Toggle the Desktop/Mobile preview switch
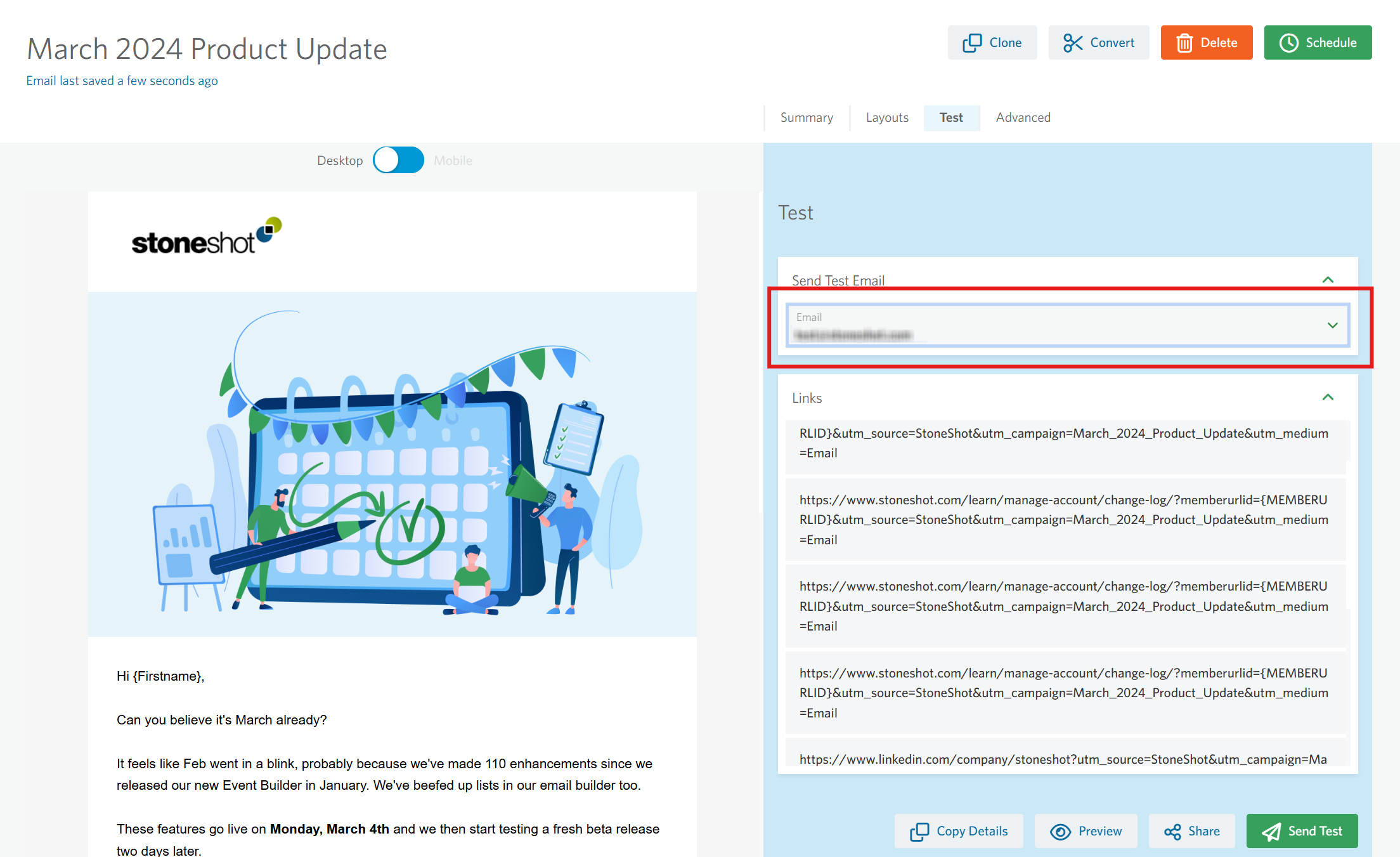The image size is (1400, 857). pyautogui.click(x=398, y=160)
